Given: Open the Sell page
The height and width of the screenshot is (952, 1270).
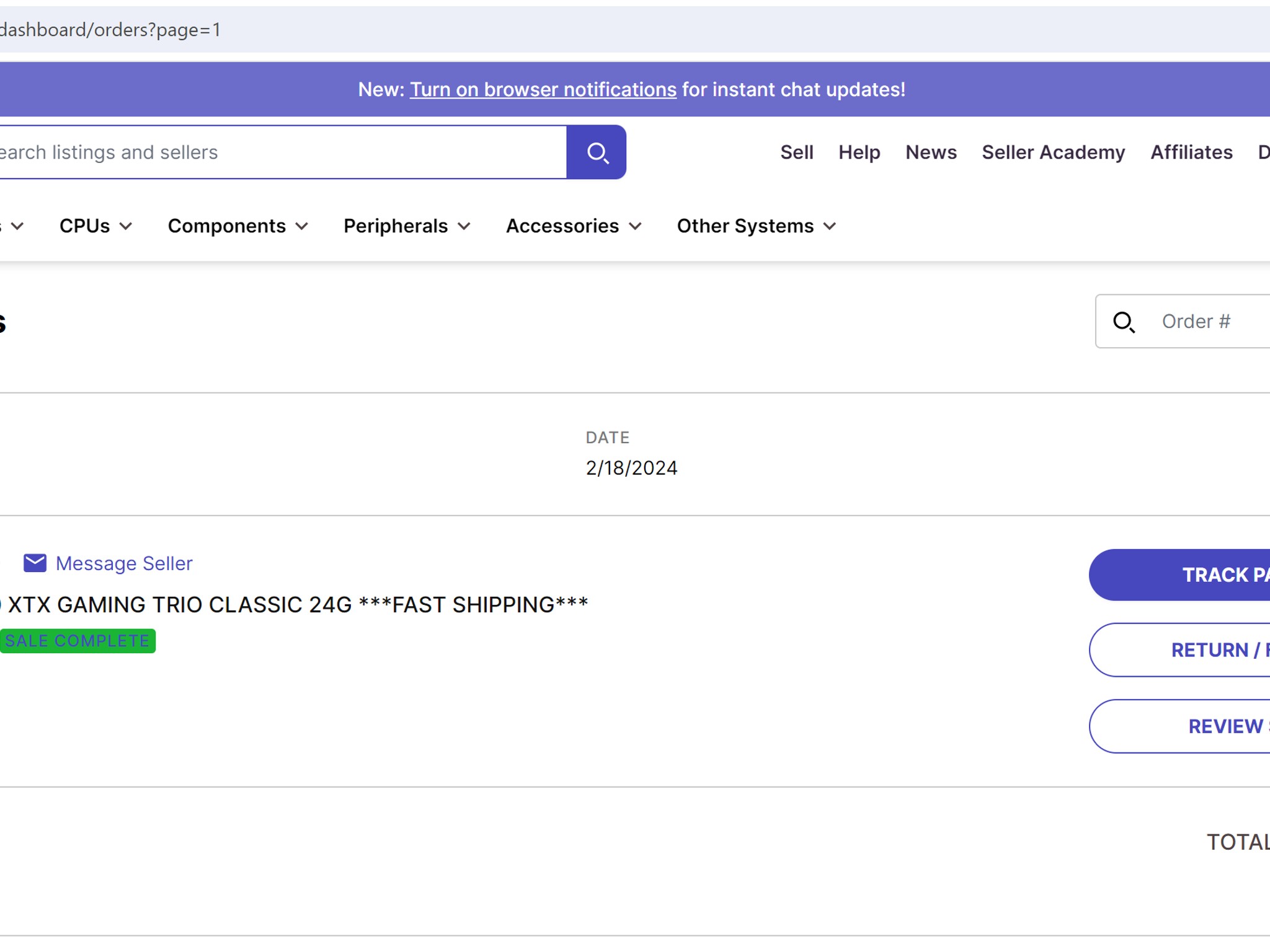Looking at the screenshot, I should click(x=796, y=152).
